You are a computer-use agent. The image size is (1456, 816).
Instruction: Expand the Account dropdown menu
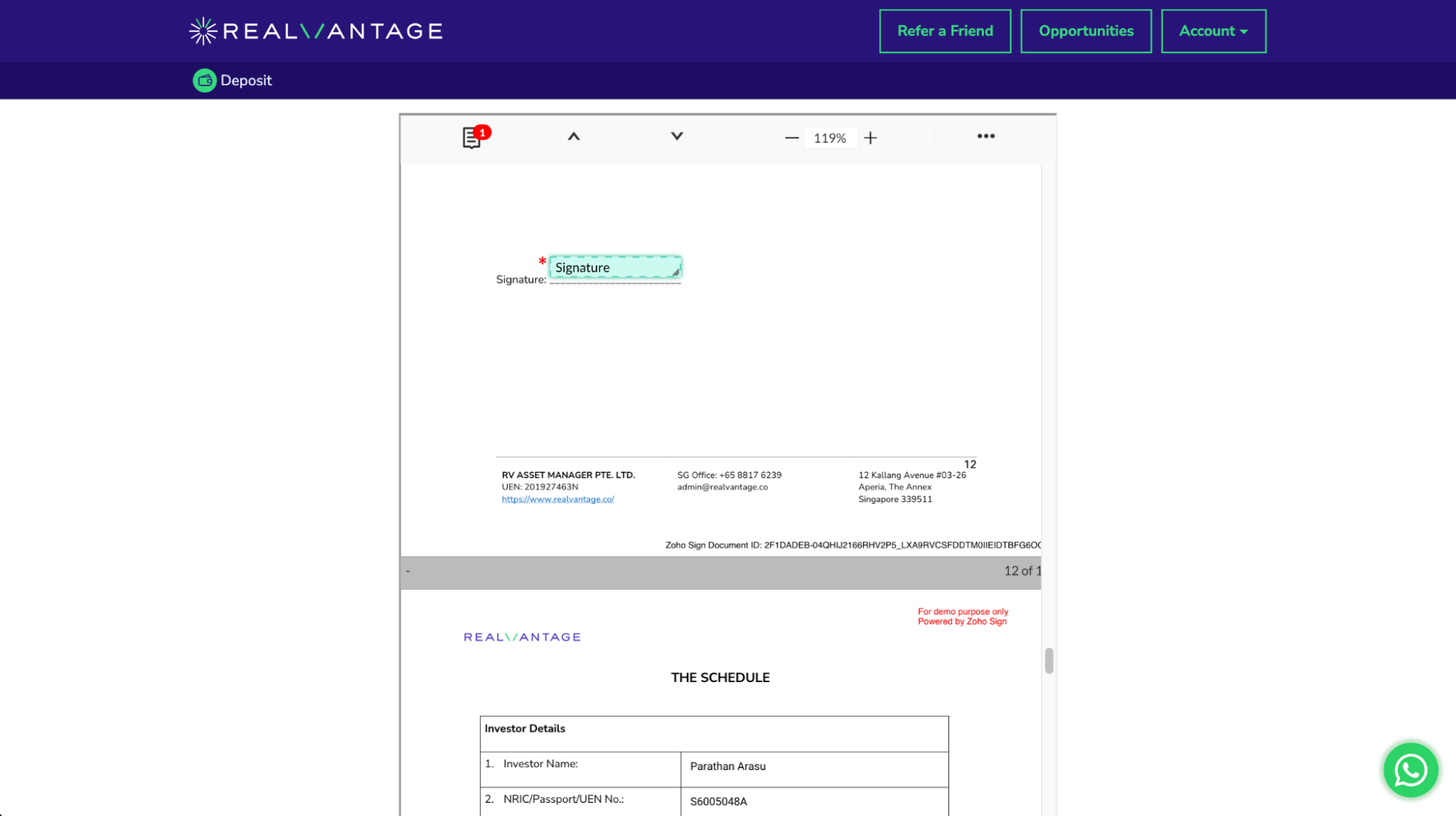(x=1213, y=30)
